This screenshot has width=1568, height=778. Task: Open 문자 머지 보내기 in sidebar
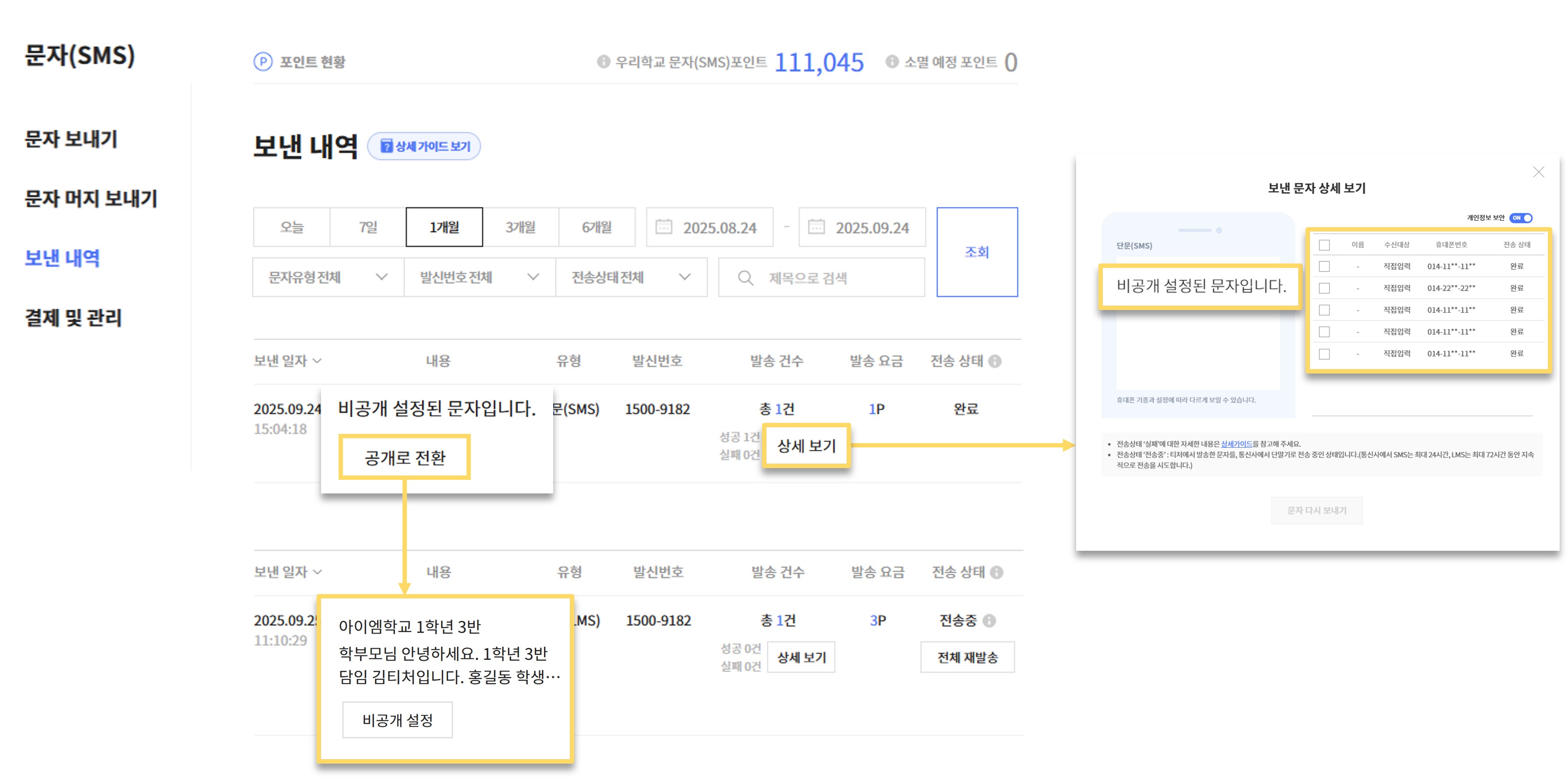click(91, 198)
